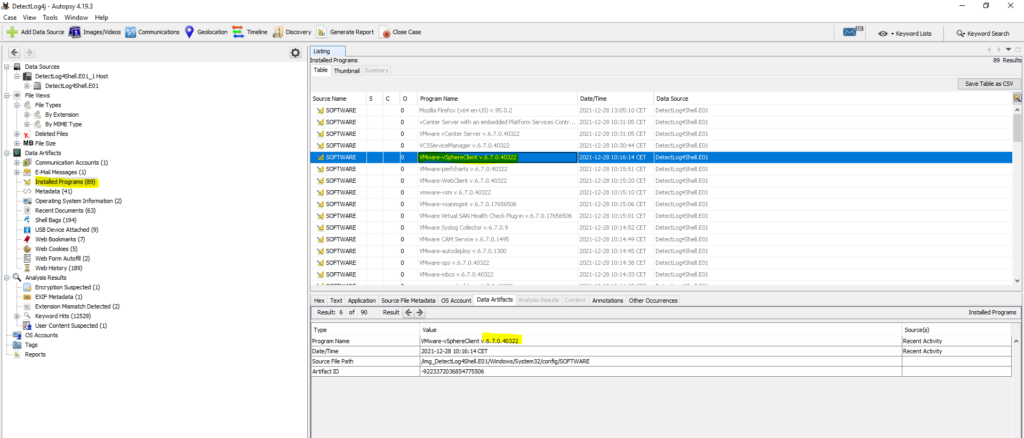Select Web Bookmarks (7) node
This screenshot has height=438, width=1024.
(59, 240)
